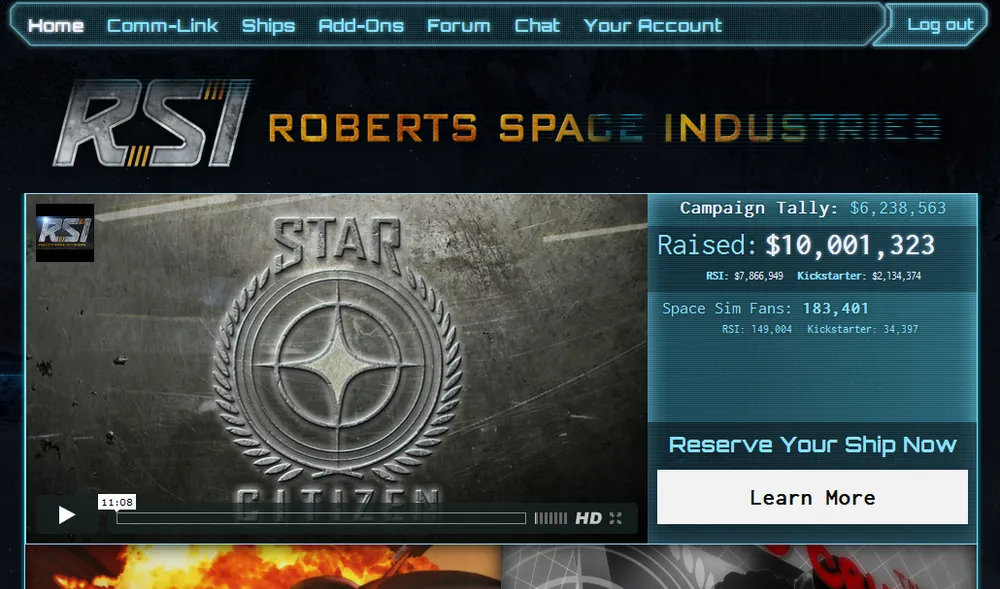
Task: Open the Comm-Link page
Action: click(x=163, y=25)
